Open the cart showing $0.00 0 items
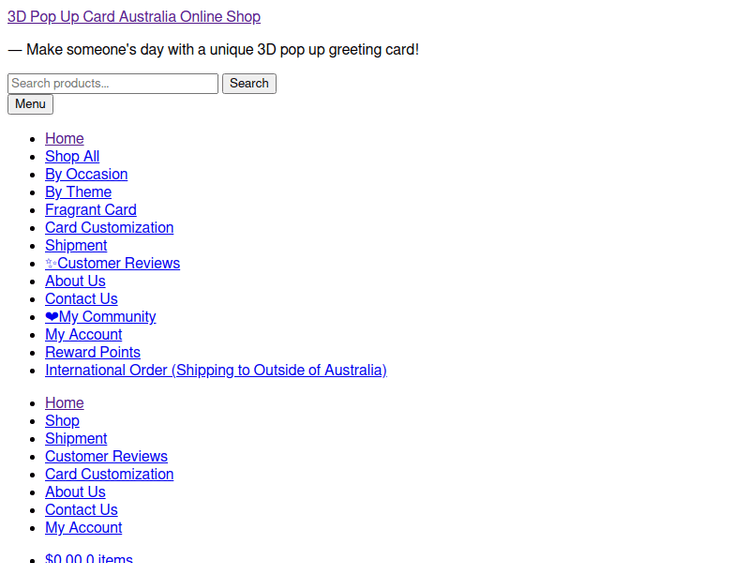The width and height of the screenshot is (750, 563). tap(89, 557)
